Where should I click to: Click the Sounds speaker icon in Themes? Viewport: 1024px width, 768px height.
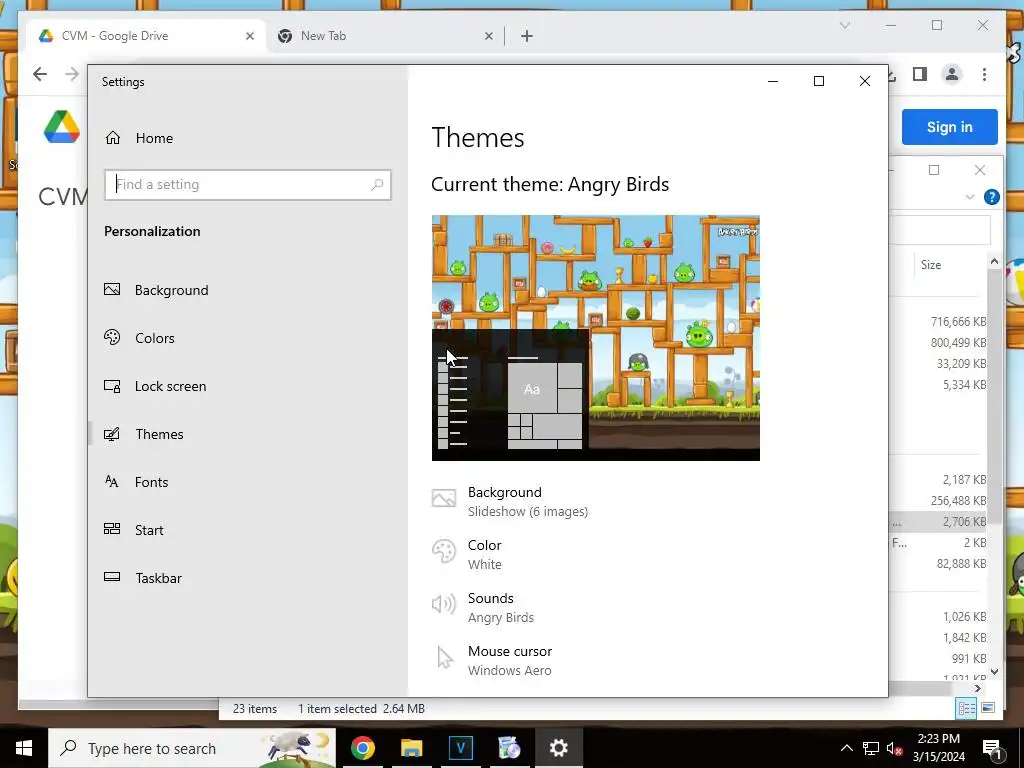click(443, 604)
